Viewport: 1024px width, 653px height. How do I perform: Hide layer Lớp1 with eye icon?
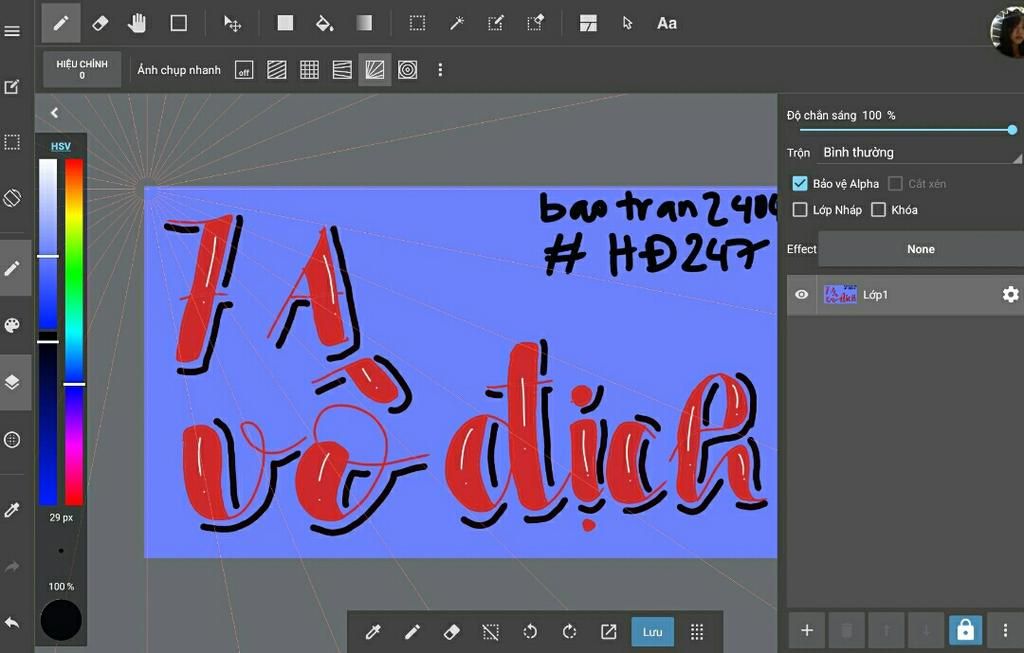pos(801,295)
